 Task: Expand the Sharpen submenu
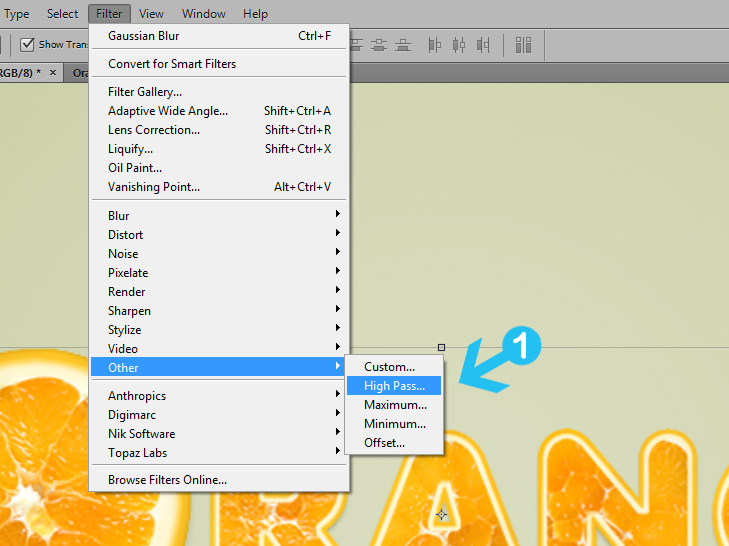click(x=219, y=311)
